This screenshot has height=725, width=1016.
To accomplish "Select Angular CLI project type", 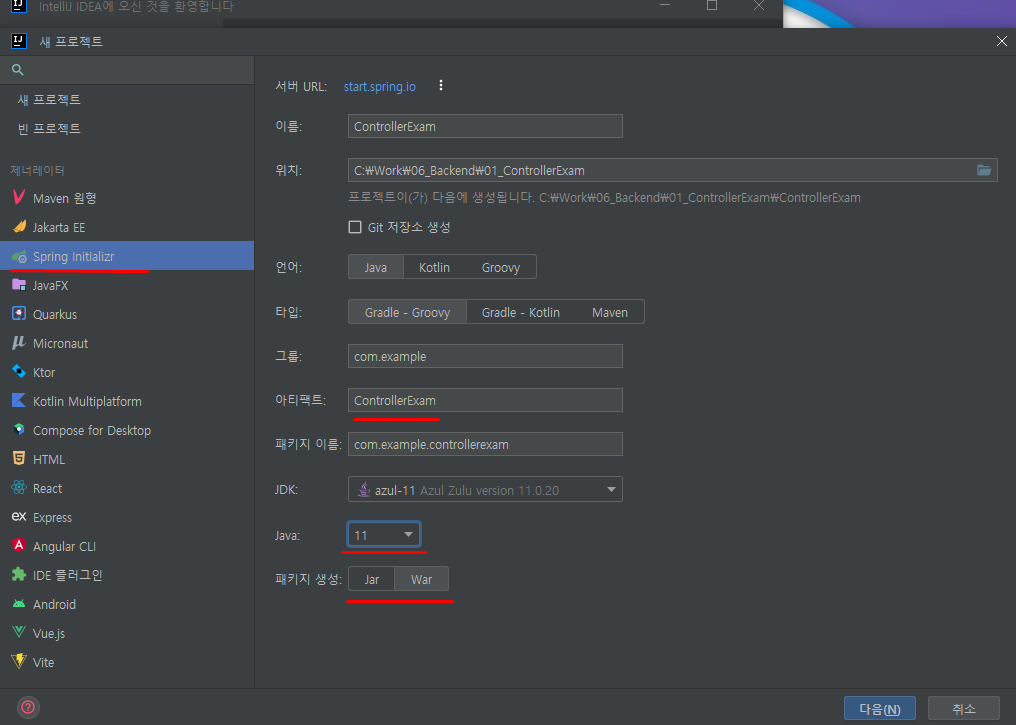I will (x=127, y=546).
